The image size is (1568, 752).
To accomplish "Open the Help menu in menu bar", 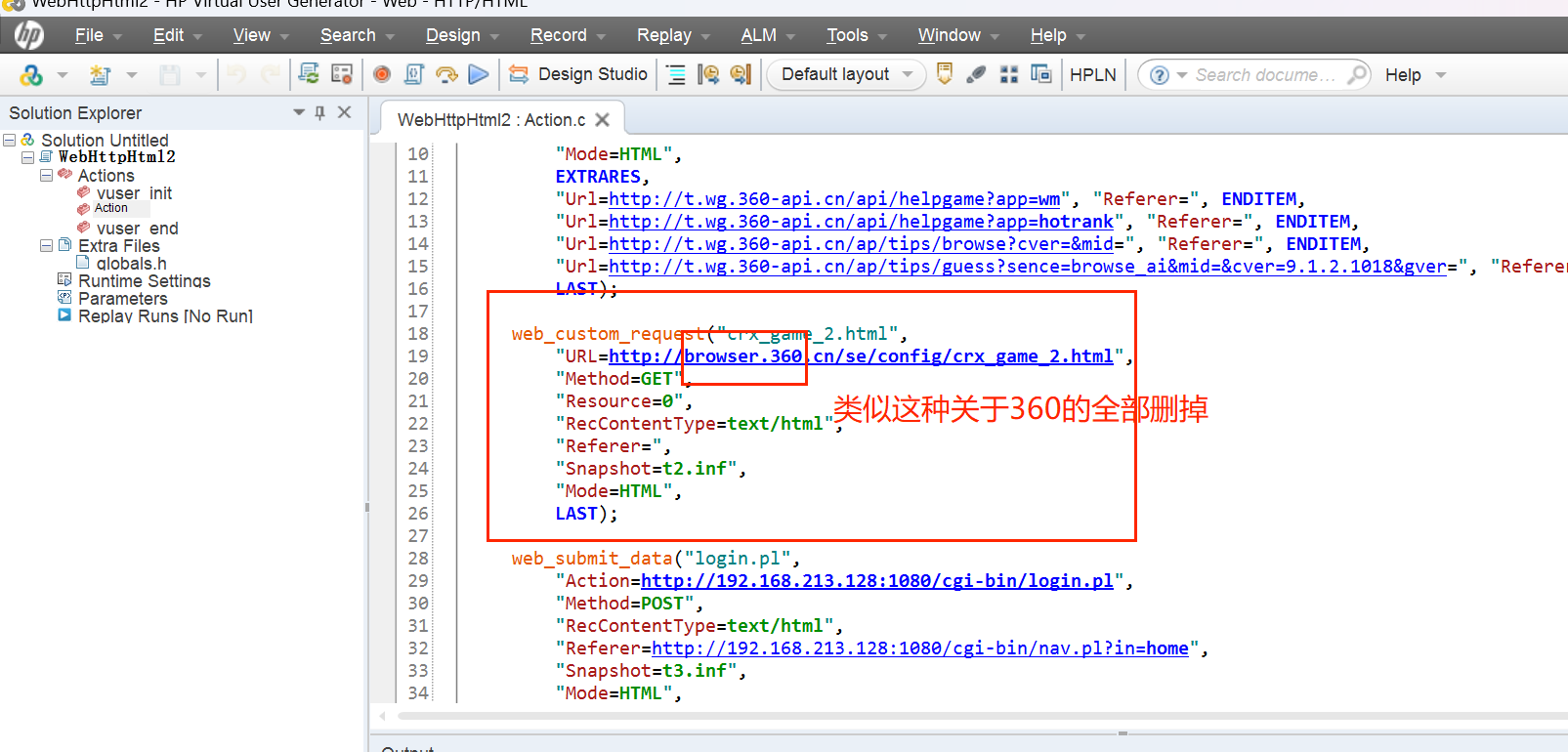I will (x=1058, y=35).
